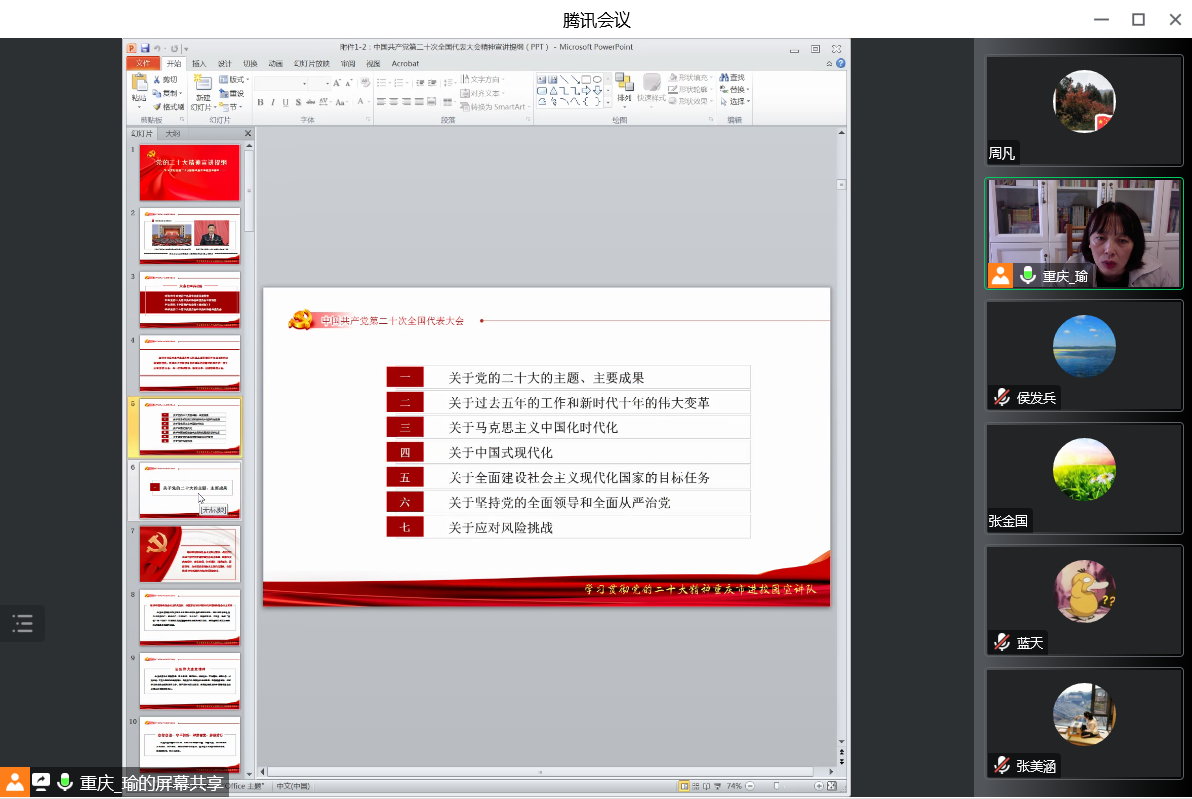Open the meeting list panel icon on left edge

tap(22, 624)
